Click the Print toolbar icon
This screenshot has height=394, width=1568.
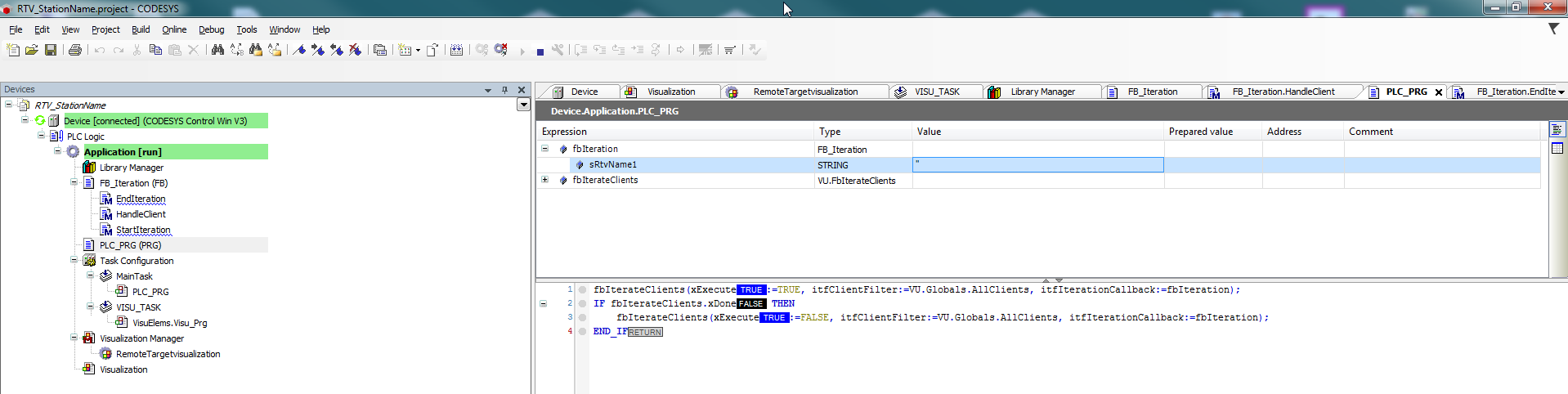tap(75, 50)
